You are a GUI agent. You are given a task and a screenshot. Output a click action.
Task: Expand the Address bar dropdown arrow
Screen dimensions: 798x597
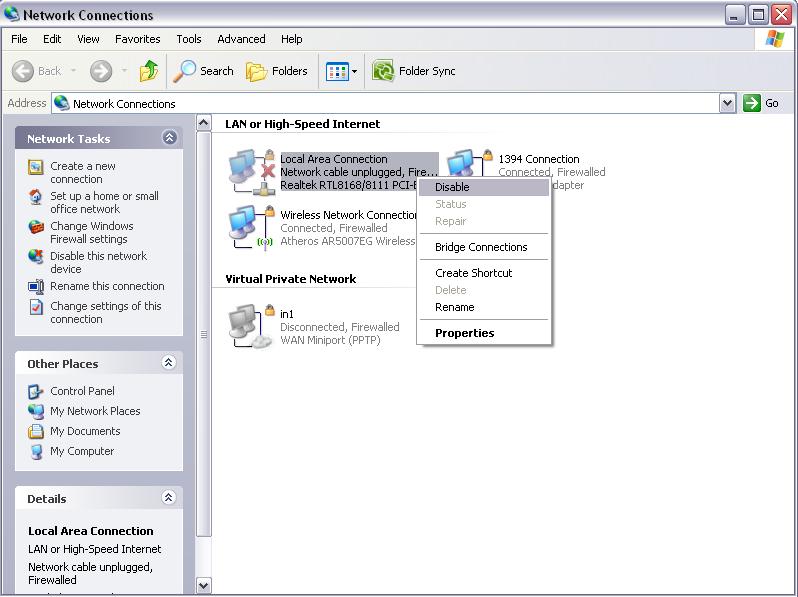[727, 103]
